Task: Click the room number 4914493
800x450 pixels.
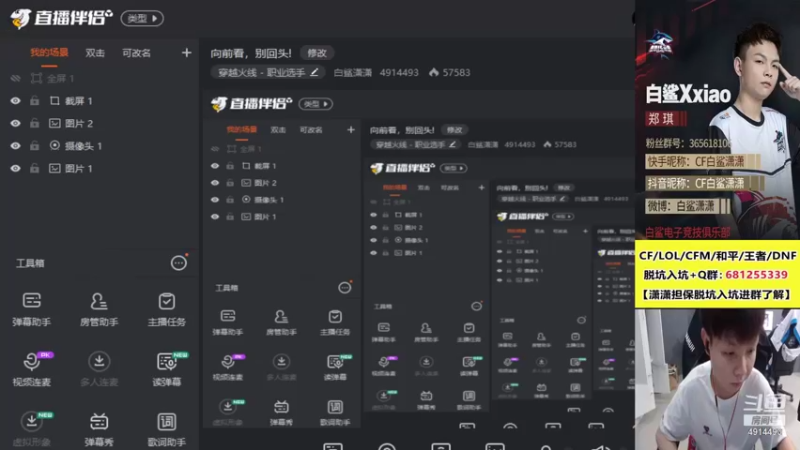Action: [399, 72]
